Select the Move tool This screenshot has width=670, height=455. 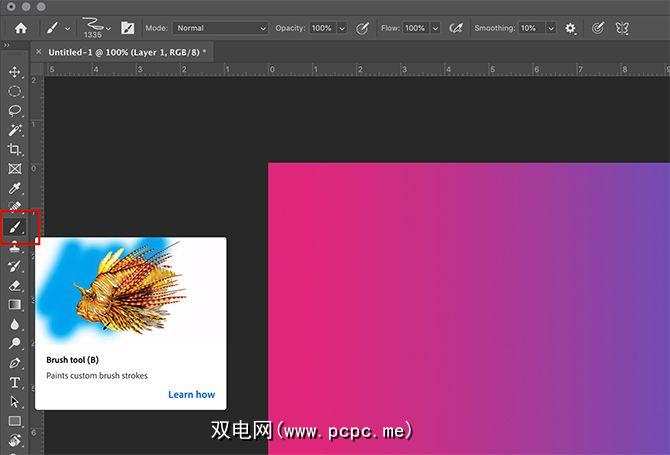click(x=15, y=72)
